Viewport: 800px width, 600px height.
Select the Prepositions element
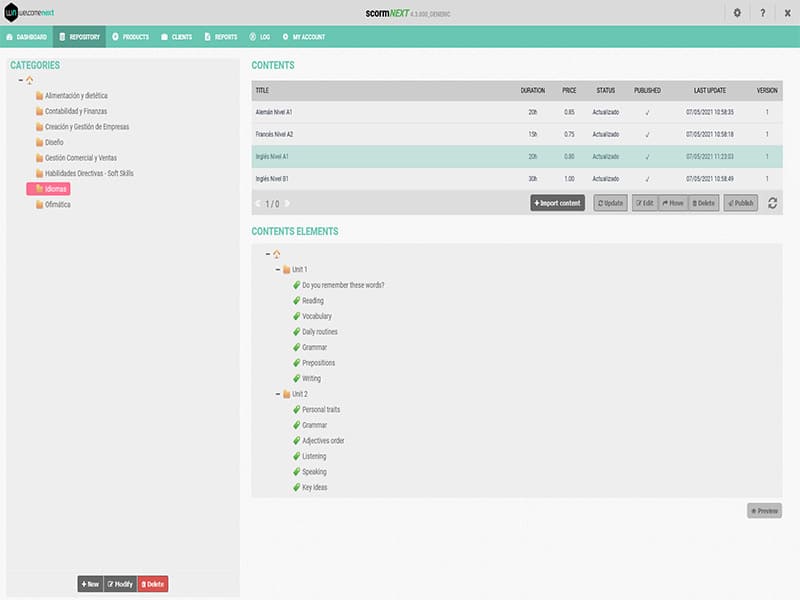point(318,363)
